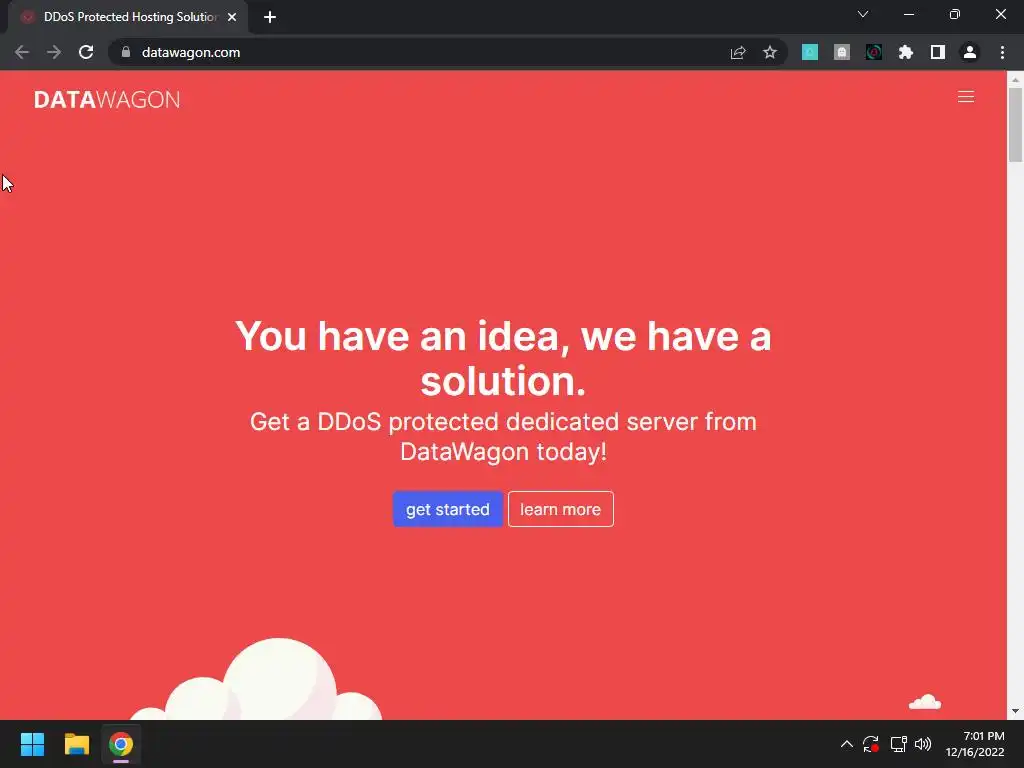The image size is (1024, 768).
Task: Select the DDoS Protected Hosting tab
Action: (x=129, y=17)
